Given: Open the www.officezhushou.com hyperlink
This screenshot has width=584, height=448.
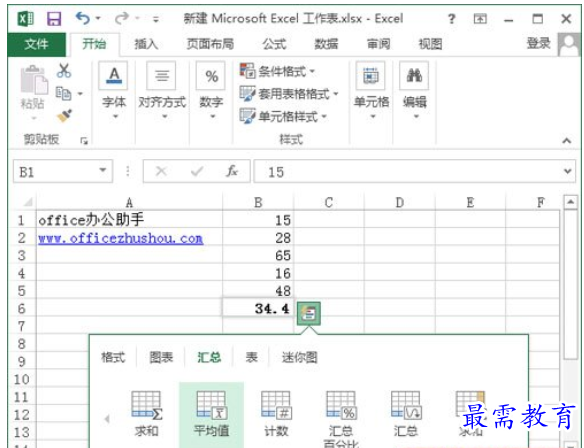Looking at the screenshot, I should pos(121,238).
